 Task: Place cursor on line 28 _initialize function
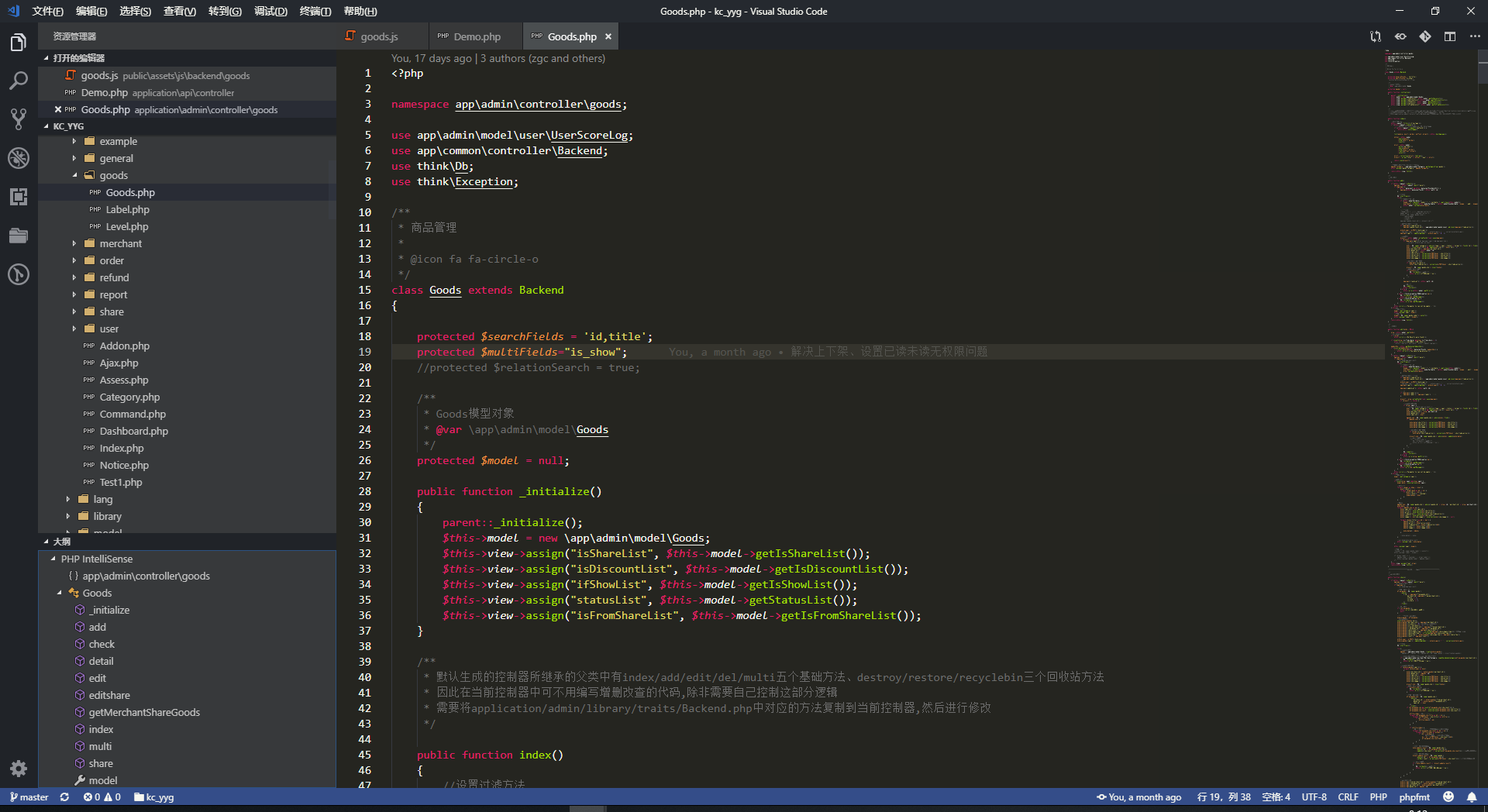[x=509, y=491]
